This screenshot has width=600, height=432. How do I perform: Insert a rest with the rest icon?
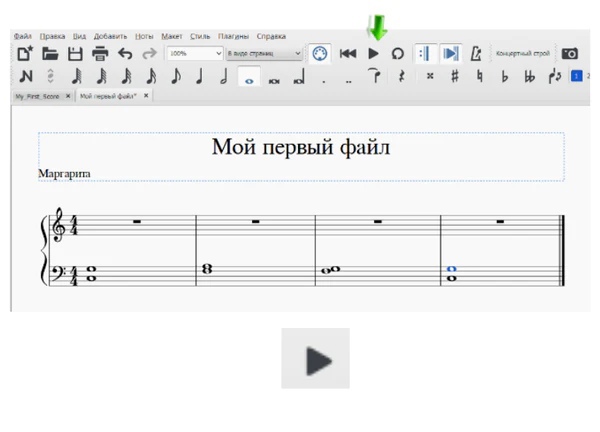click(x=401, y=76)
